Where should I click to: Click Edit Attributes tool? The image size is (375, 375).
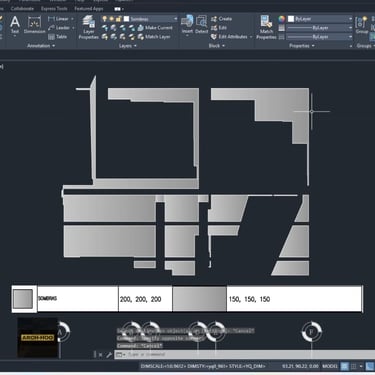229,36
